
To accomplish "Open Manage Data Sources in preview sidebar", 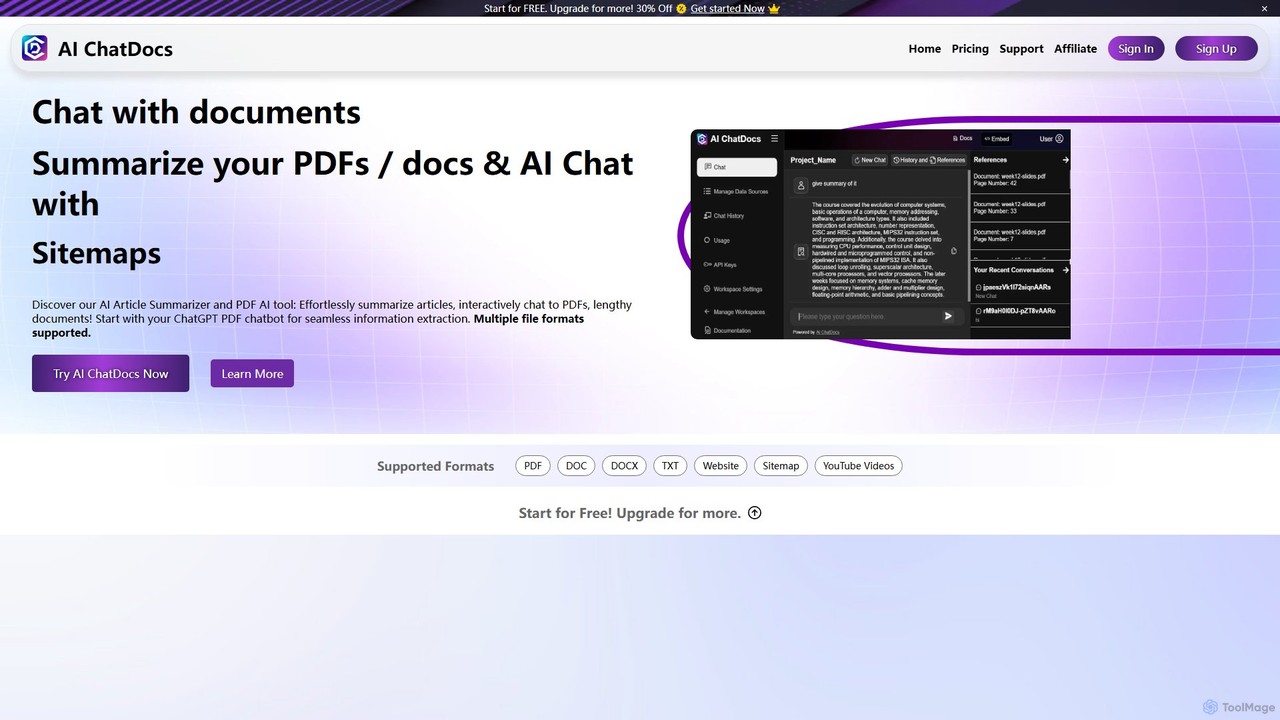I will coord(736,191).
